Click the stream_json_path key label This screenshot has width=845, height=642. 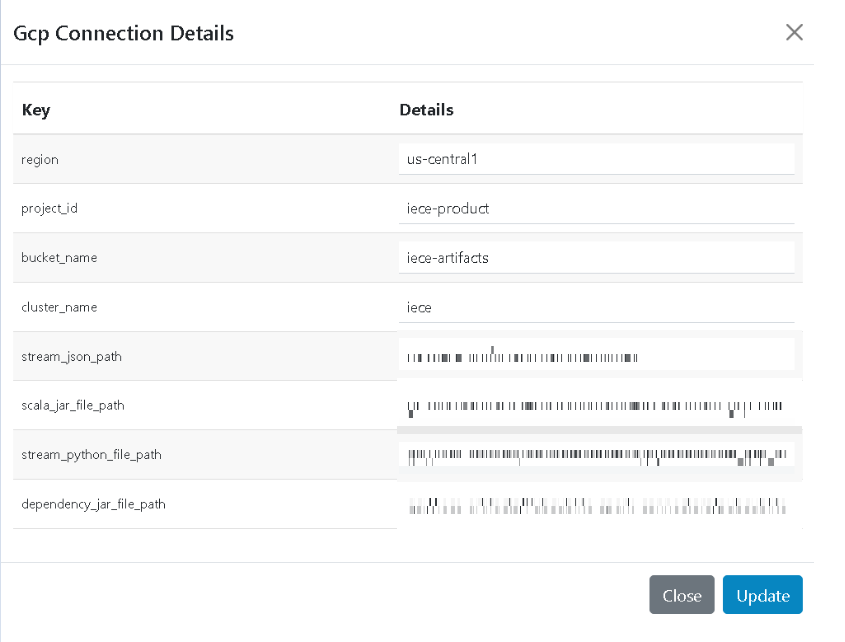point(71,356)
